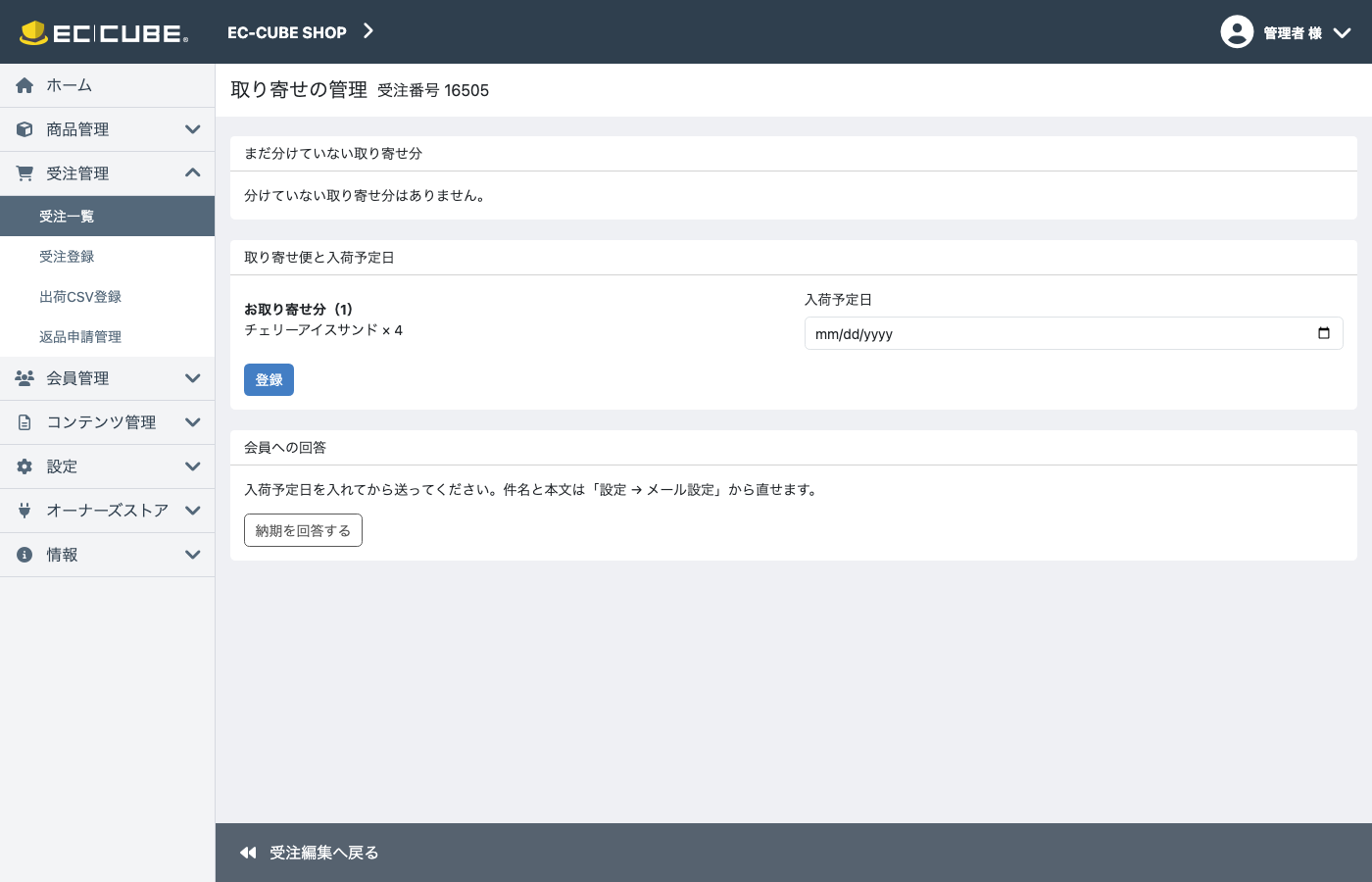The height and width of the screenshot is (882, 1372).
Task: Click the EC-CUBE SHOP store link
Action: point(287,32)
